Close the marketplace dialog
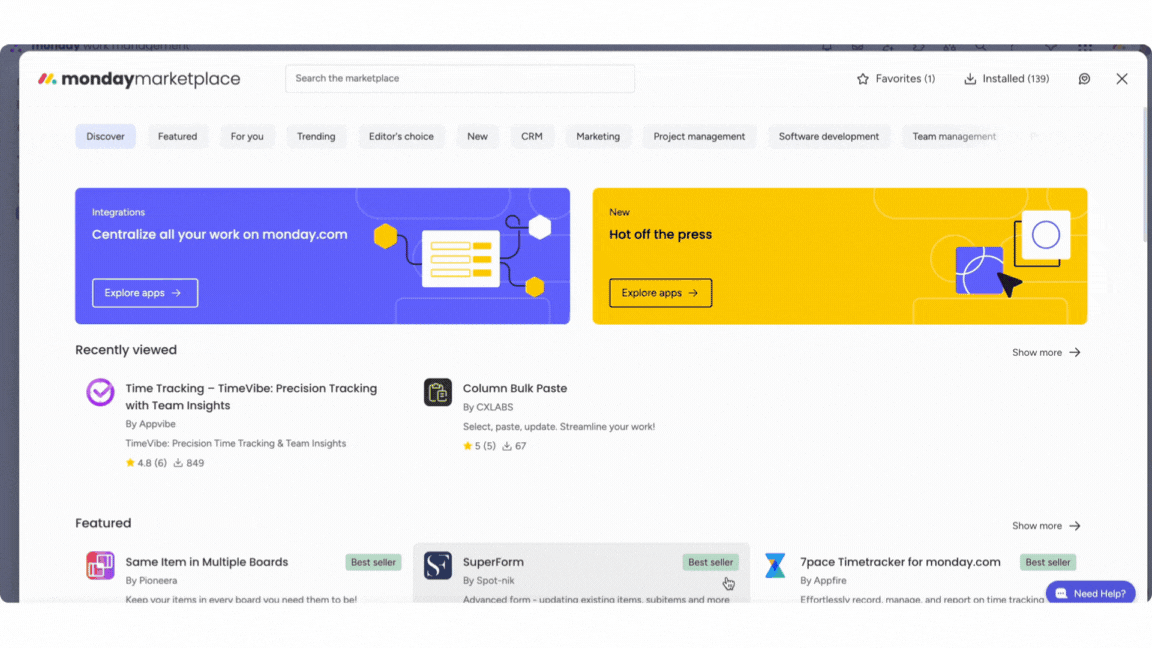This screenshot has width=1152, height=648. tap(1122, 79)
